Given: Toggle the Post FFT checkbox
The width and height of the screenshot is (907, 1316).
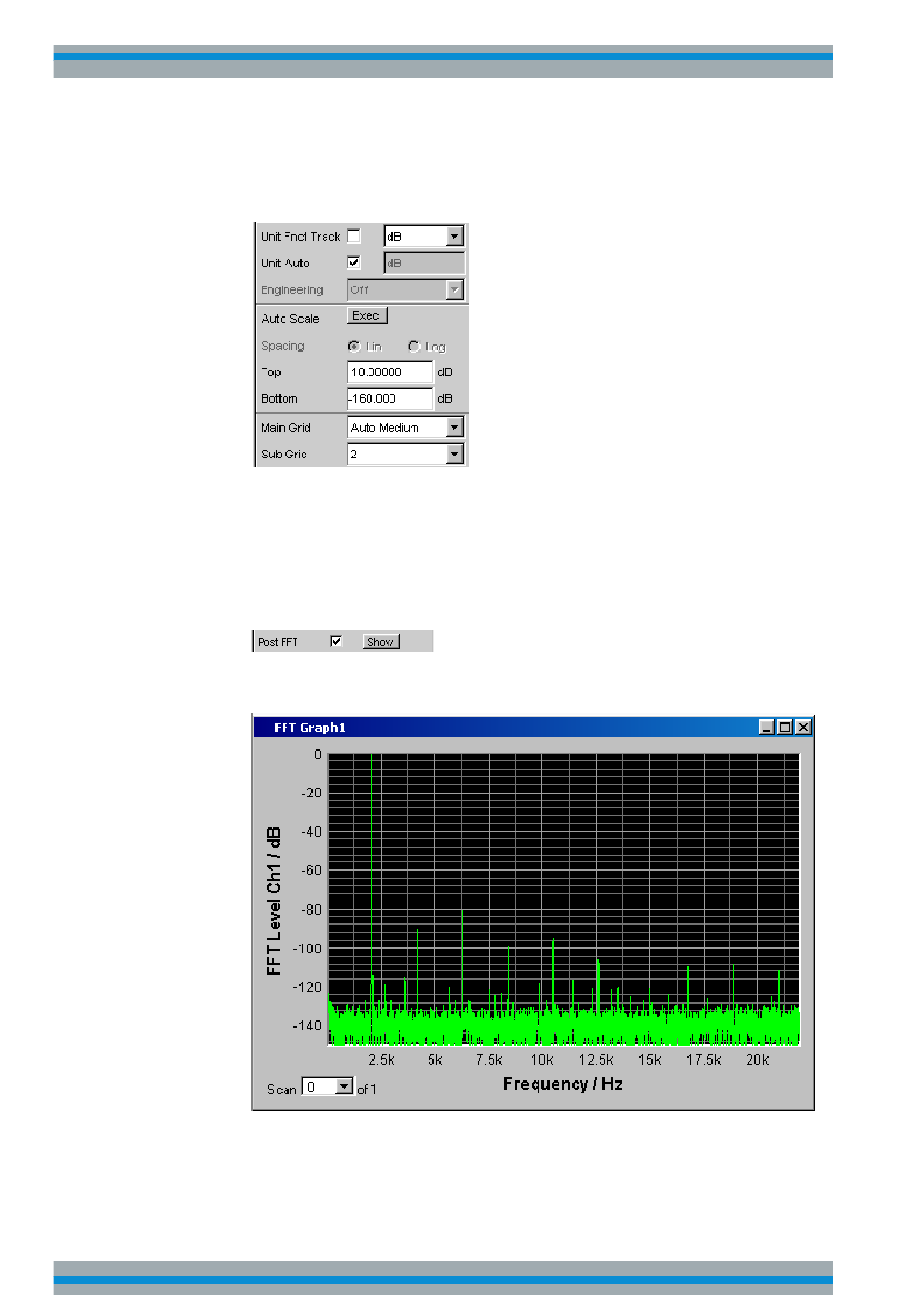Looking at the screenshot, I should (x=336, y=642).
